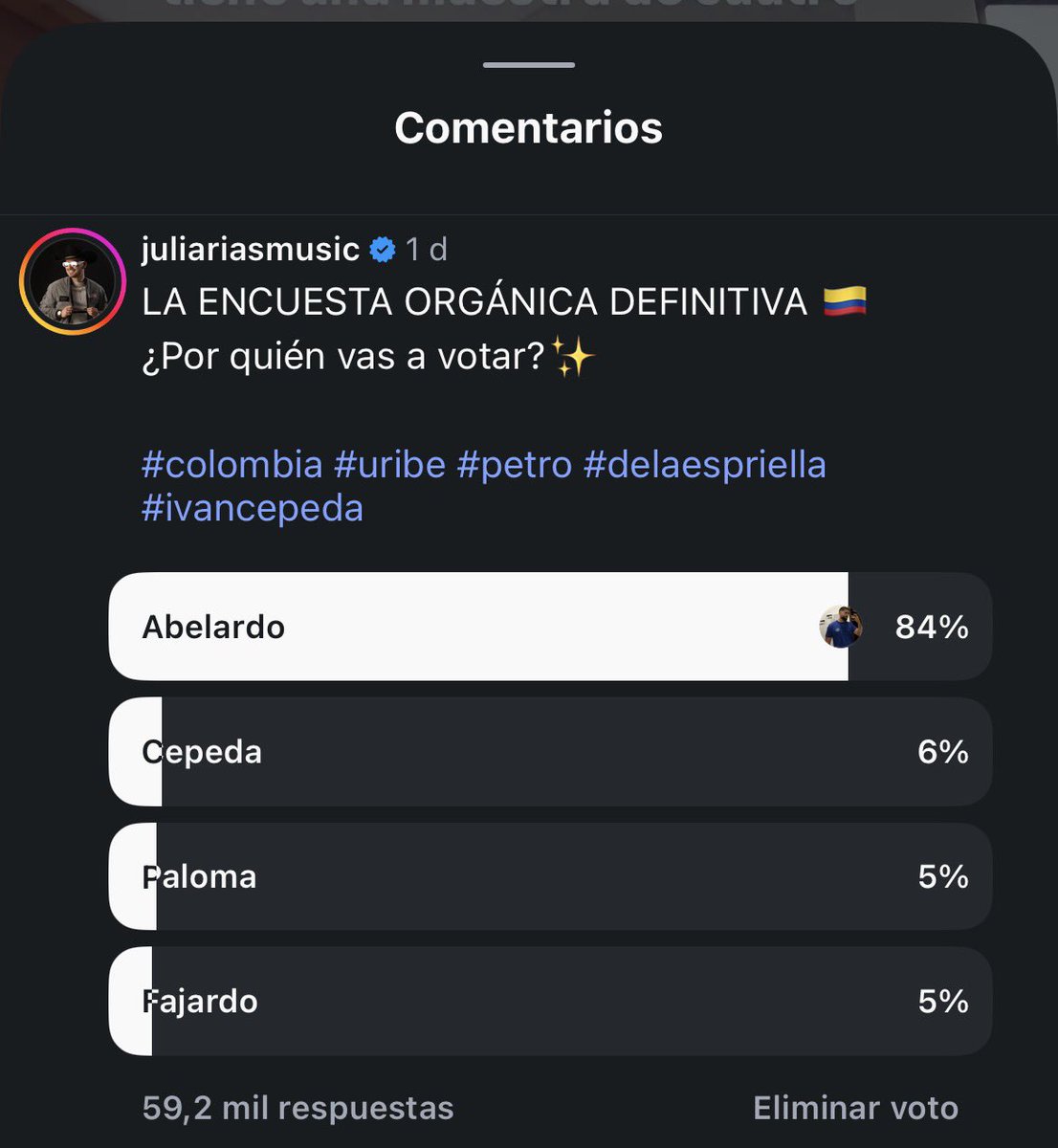
Task: Open the #petro hashtag
Action: point(515,465)
